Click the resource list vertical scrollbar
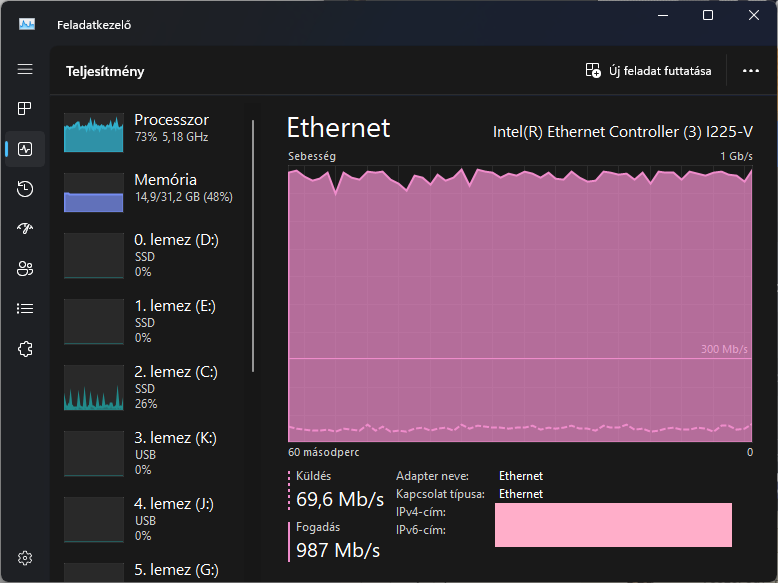This screenshot has height=583, width=778. tap(253, 246)
